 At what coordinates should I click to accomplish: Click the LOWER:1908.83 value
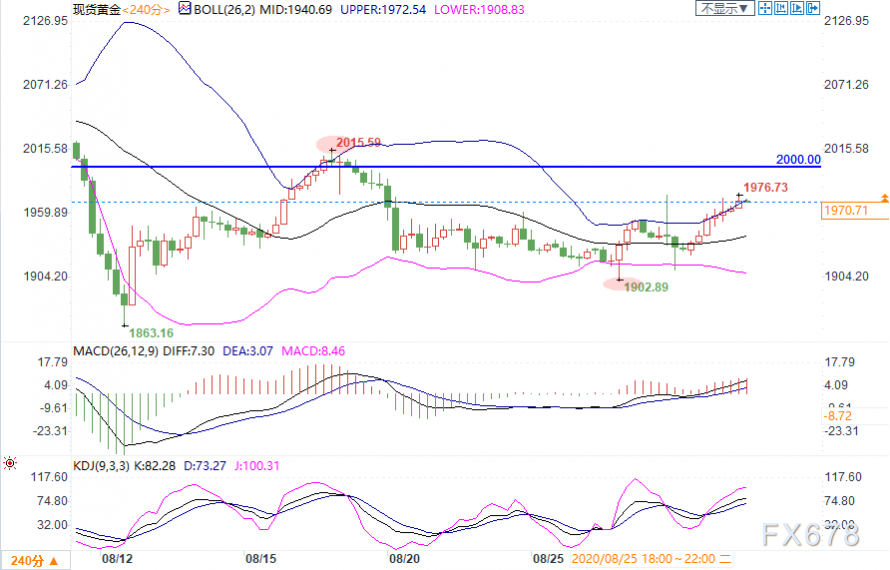pyautogui.click(x=479, y=10)
